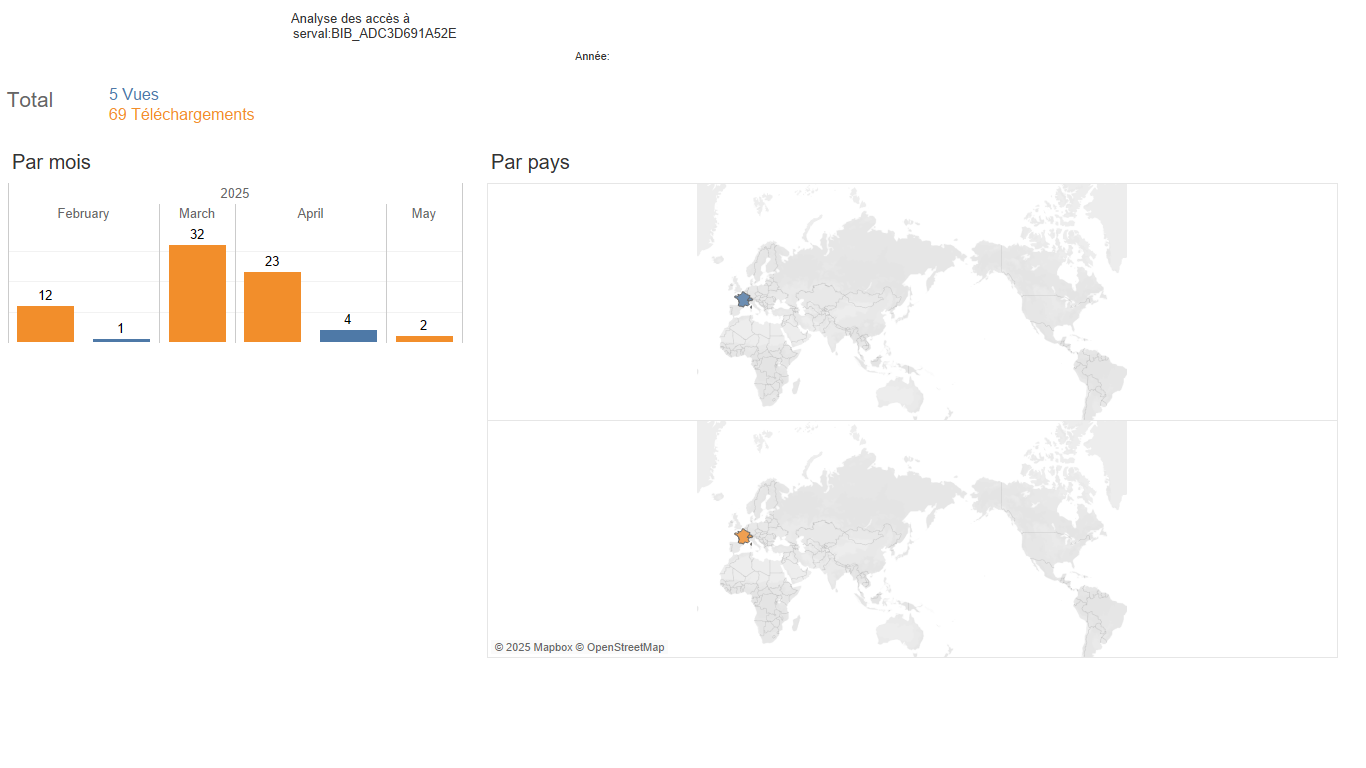Click the 'Par pays' section title
Viewport: 1366px width, 768px height.
(530, 162)
